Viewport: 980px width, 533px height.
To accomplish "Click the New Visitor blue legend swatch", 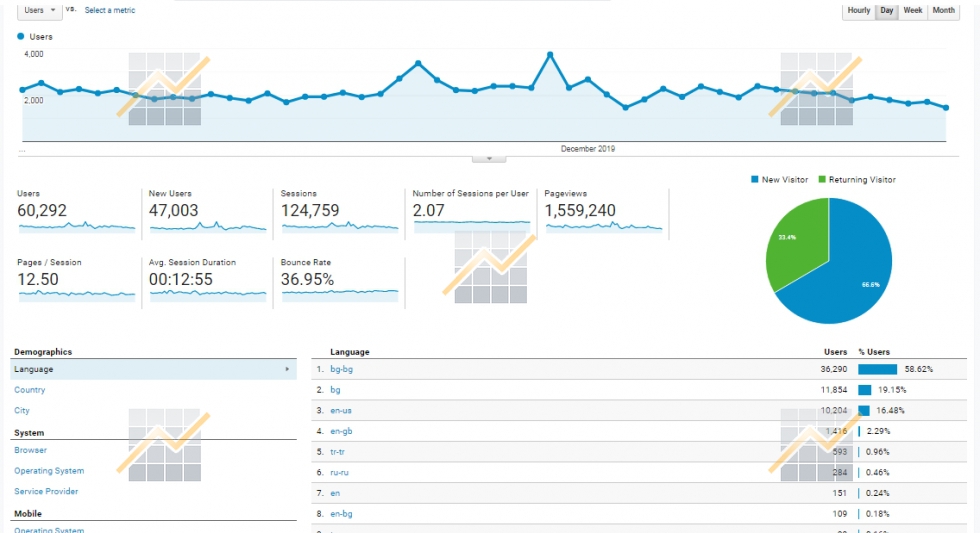I will pyautogui.click(x=754, y=179).
